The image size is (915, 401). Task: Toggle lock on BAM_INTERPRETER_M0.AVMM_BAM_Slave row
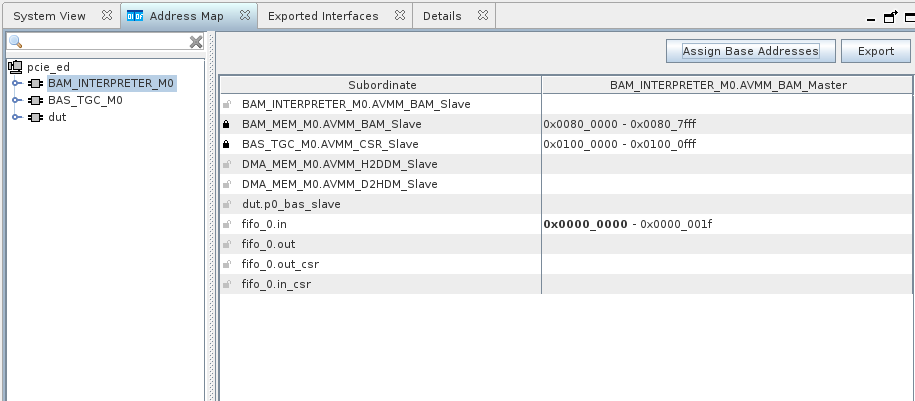tap(226, 104)
